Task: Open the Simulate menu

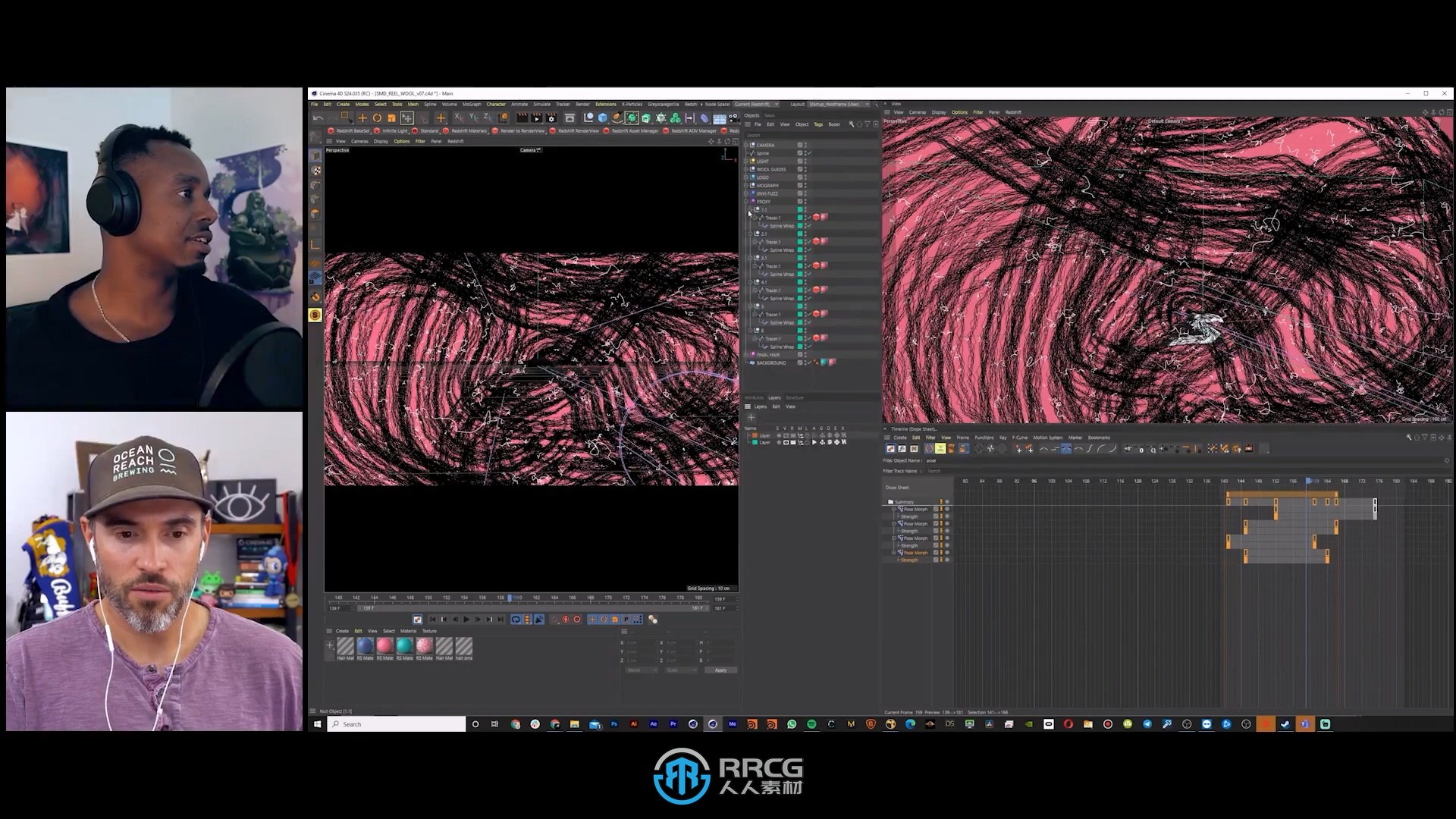Action: (542, 104)
